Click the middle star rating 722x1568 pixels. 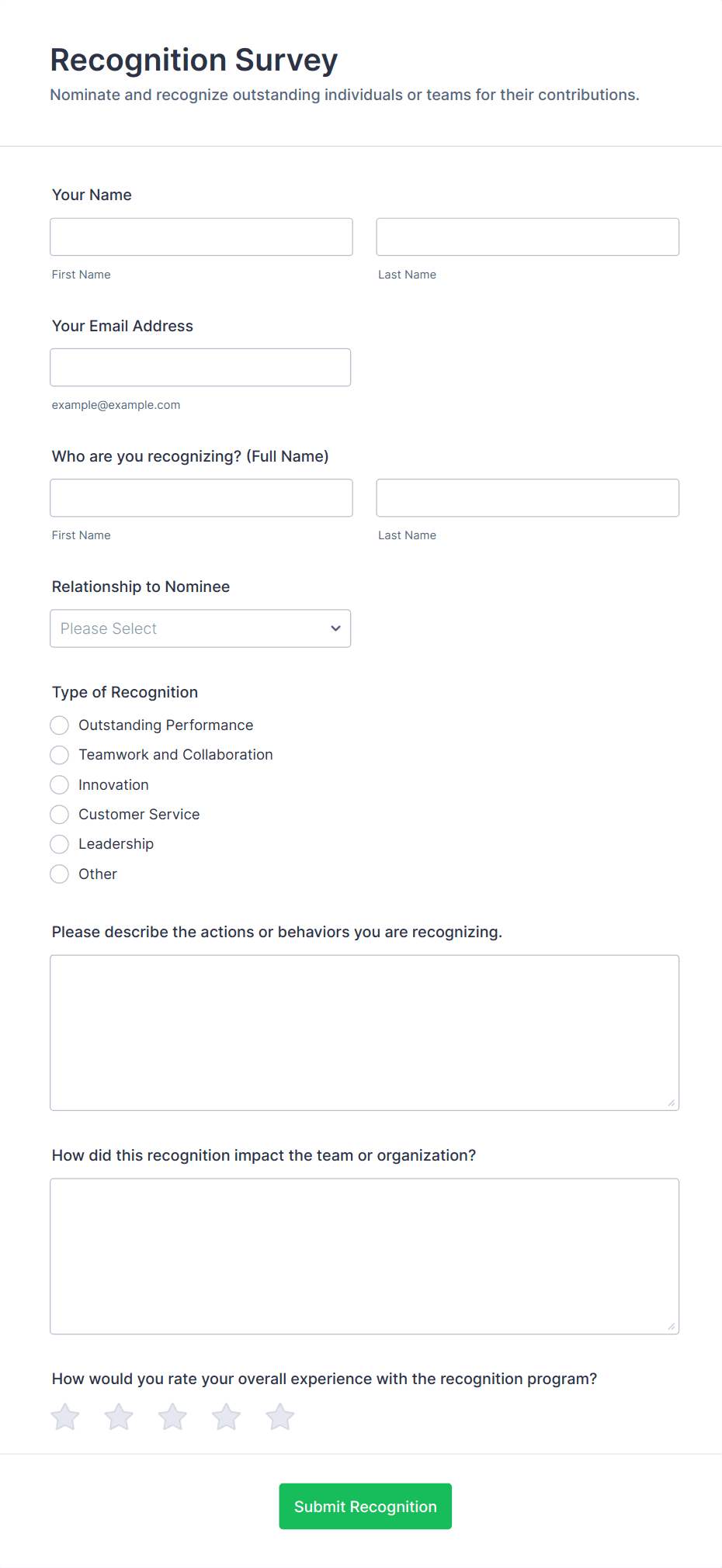[x=172, y=1415]
